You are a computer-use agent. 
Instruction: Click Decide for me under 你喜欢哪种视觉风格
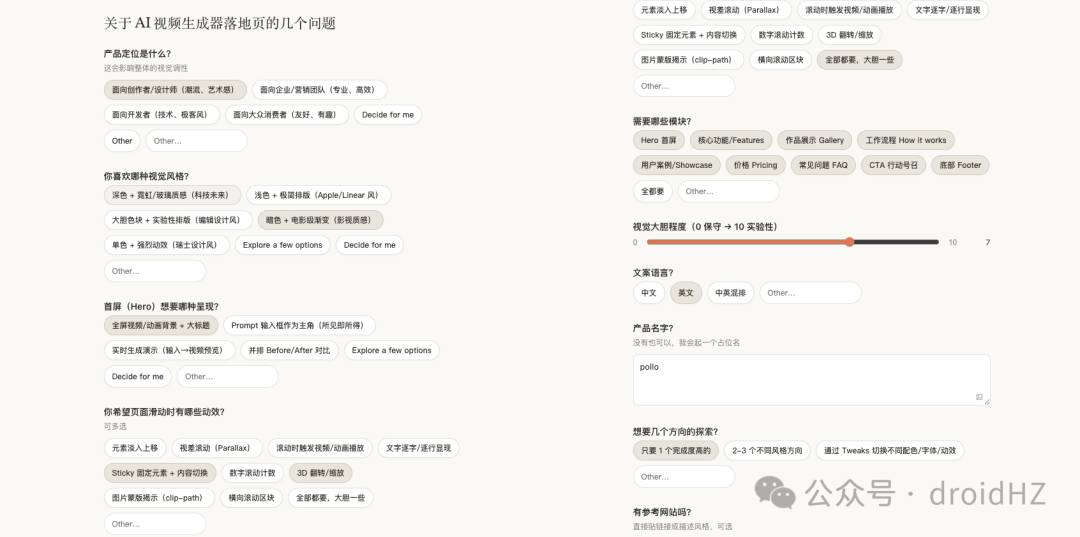pos(370,245)
